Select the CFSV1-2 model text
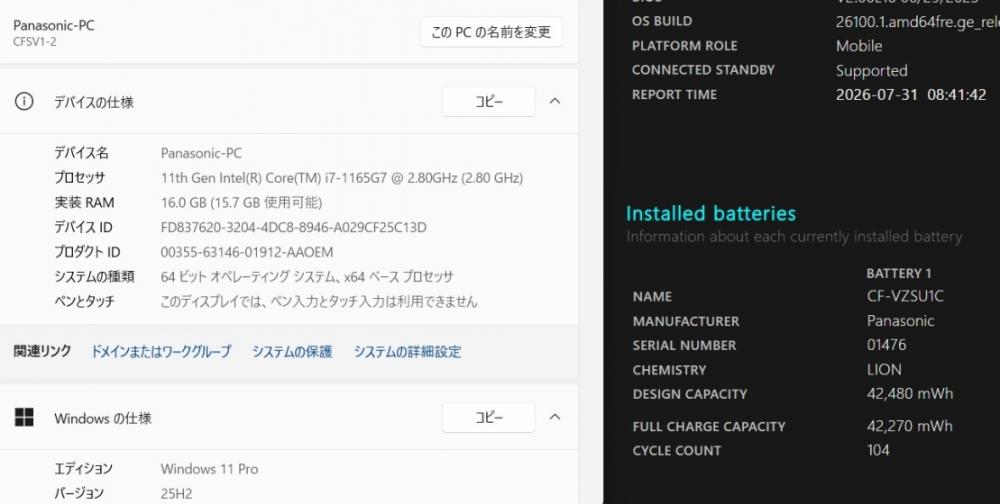 pyautogui.click(x=34, y=42)
